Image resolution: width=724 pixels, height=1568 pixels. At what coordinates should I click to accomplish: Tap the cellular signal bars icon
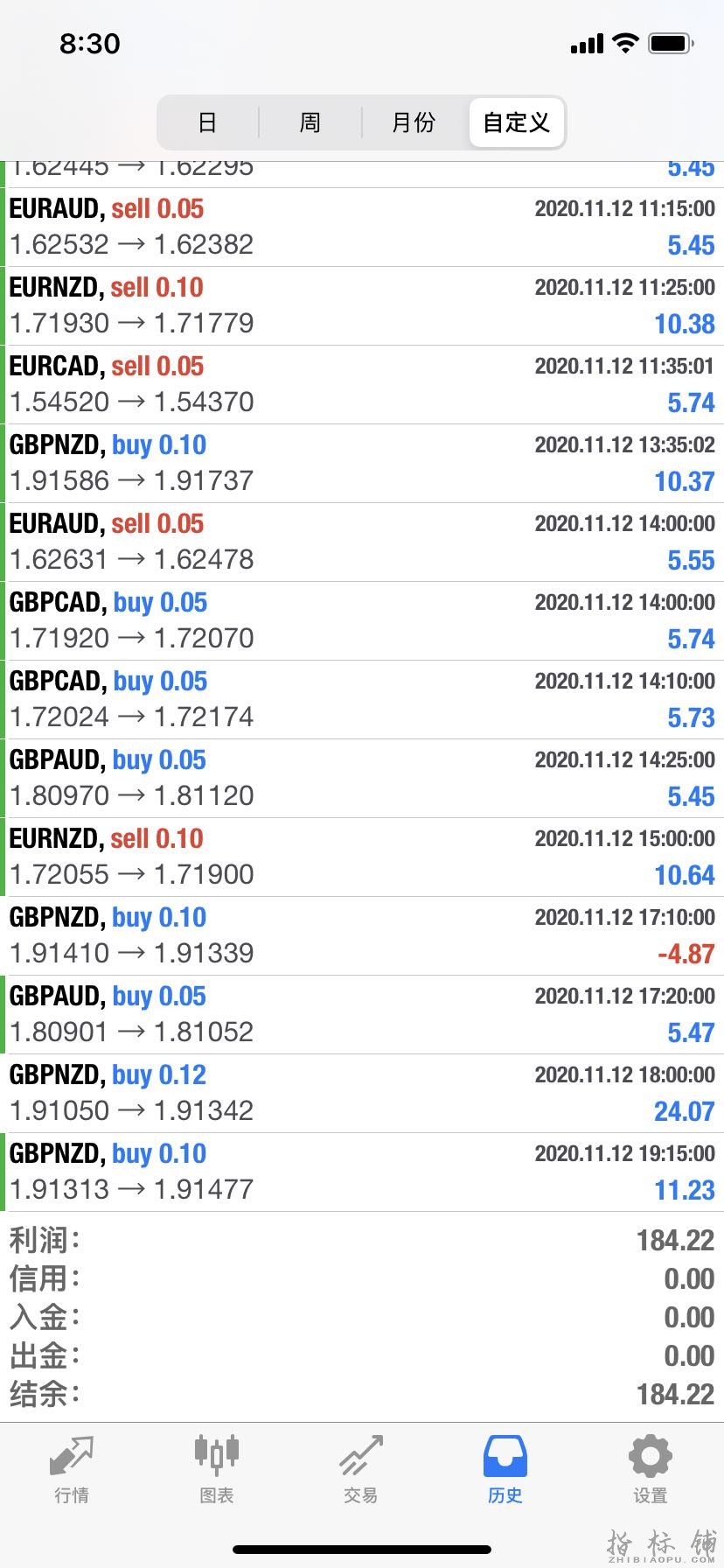point(587,44)
